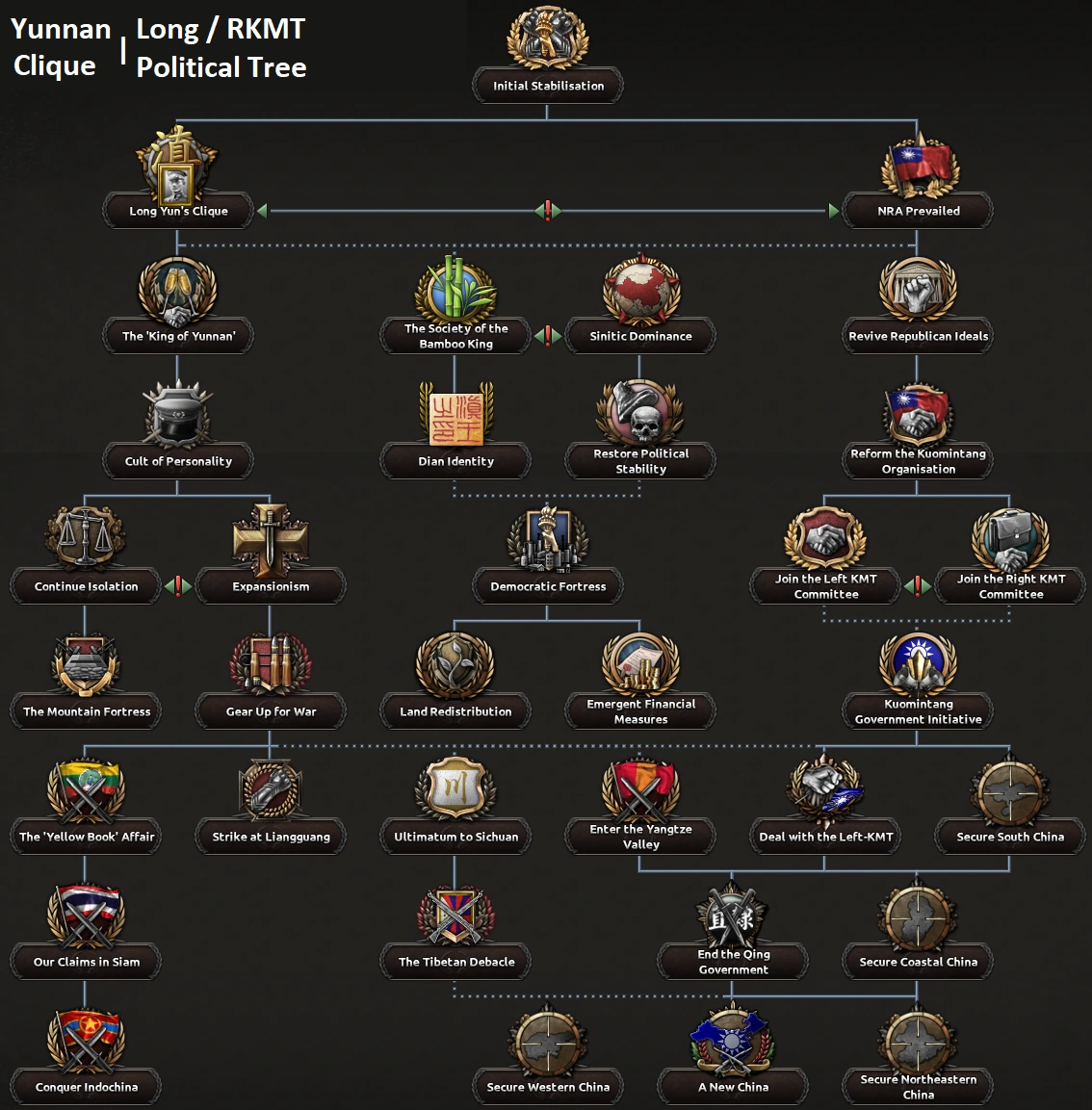This screenshot has height=1110, width=1092.
Task: Select the A New China focus label
Action: point(732,1087)
